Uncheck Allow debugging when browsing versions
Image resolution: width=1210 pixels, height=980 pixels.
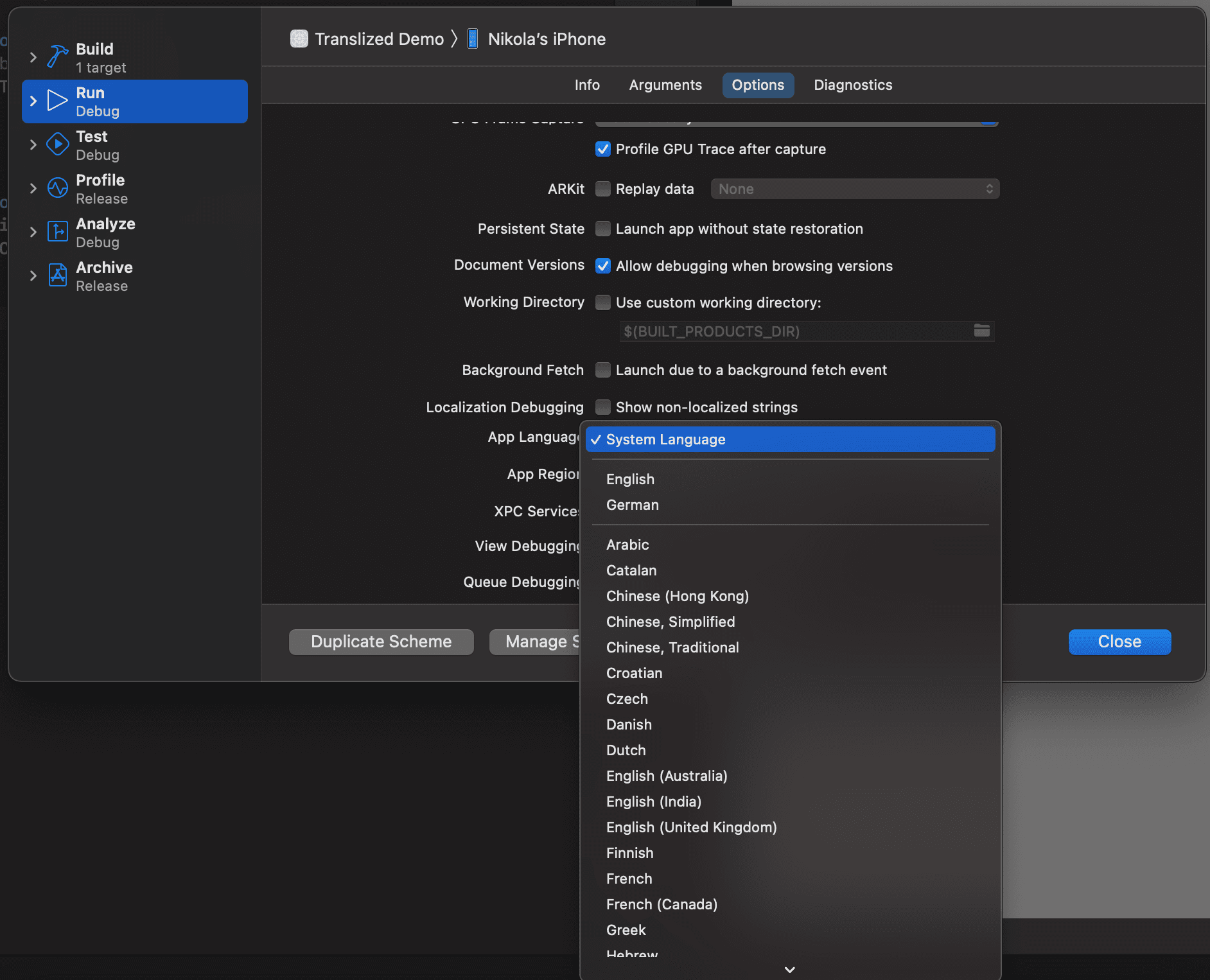click(603, 266)
